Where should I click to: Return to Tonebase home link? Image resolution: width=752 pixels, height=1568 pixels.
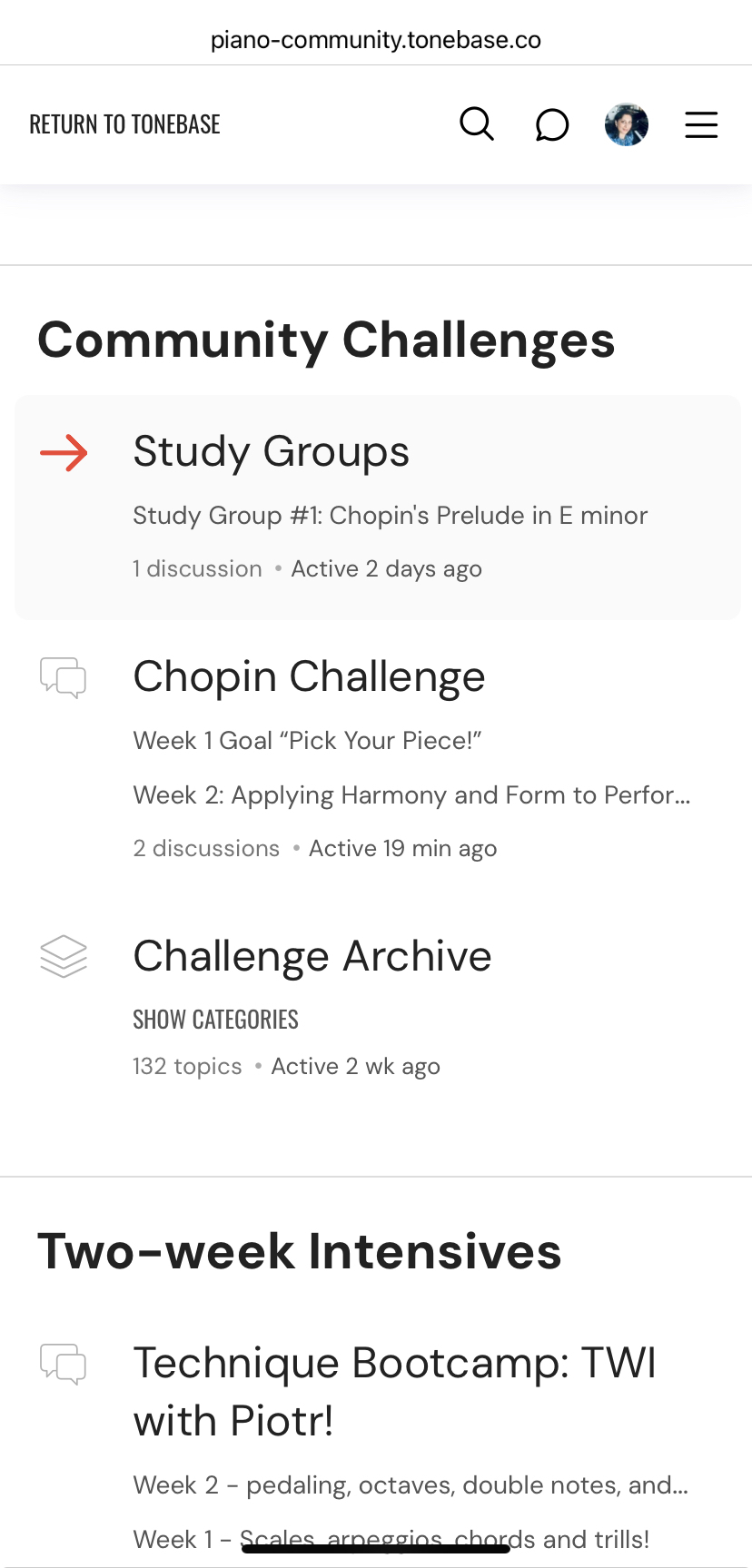(x=125, y=124)
